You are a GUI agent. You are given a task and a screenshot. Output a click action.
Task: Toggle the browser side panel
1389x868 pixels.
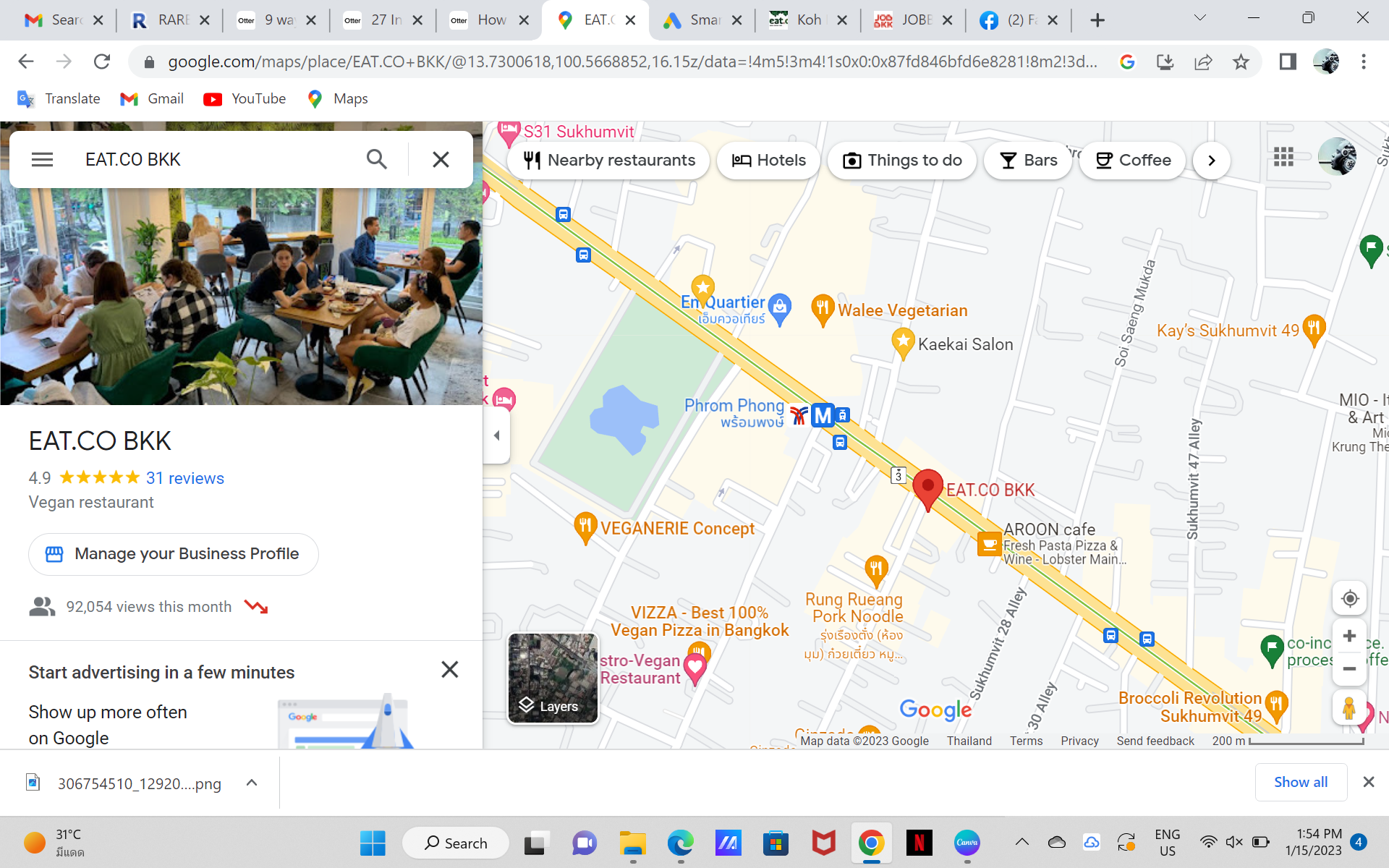point(1288,62)
